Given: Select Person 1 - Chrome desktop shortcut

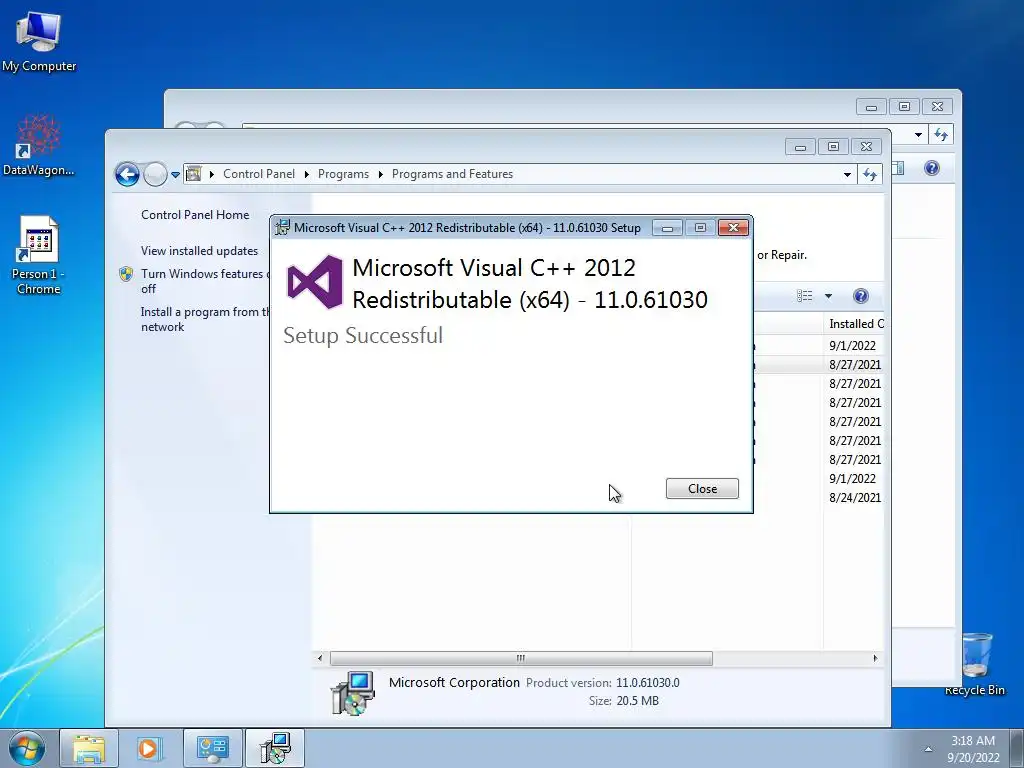Looking at the screenshot, I should tap(39, 256).
